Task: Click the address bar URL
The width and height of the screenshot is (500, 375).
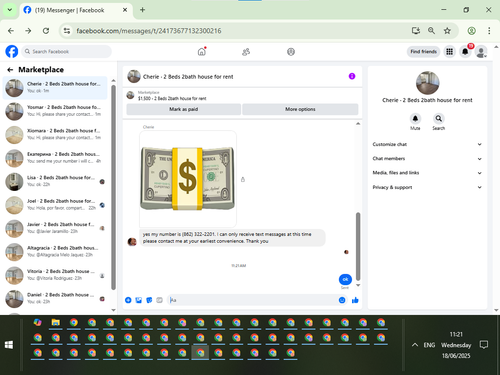Action: (149, 31)
